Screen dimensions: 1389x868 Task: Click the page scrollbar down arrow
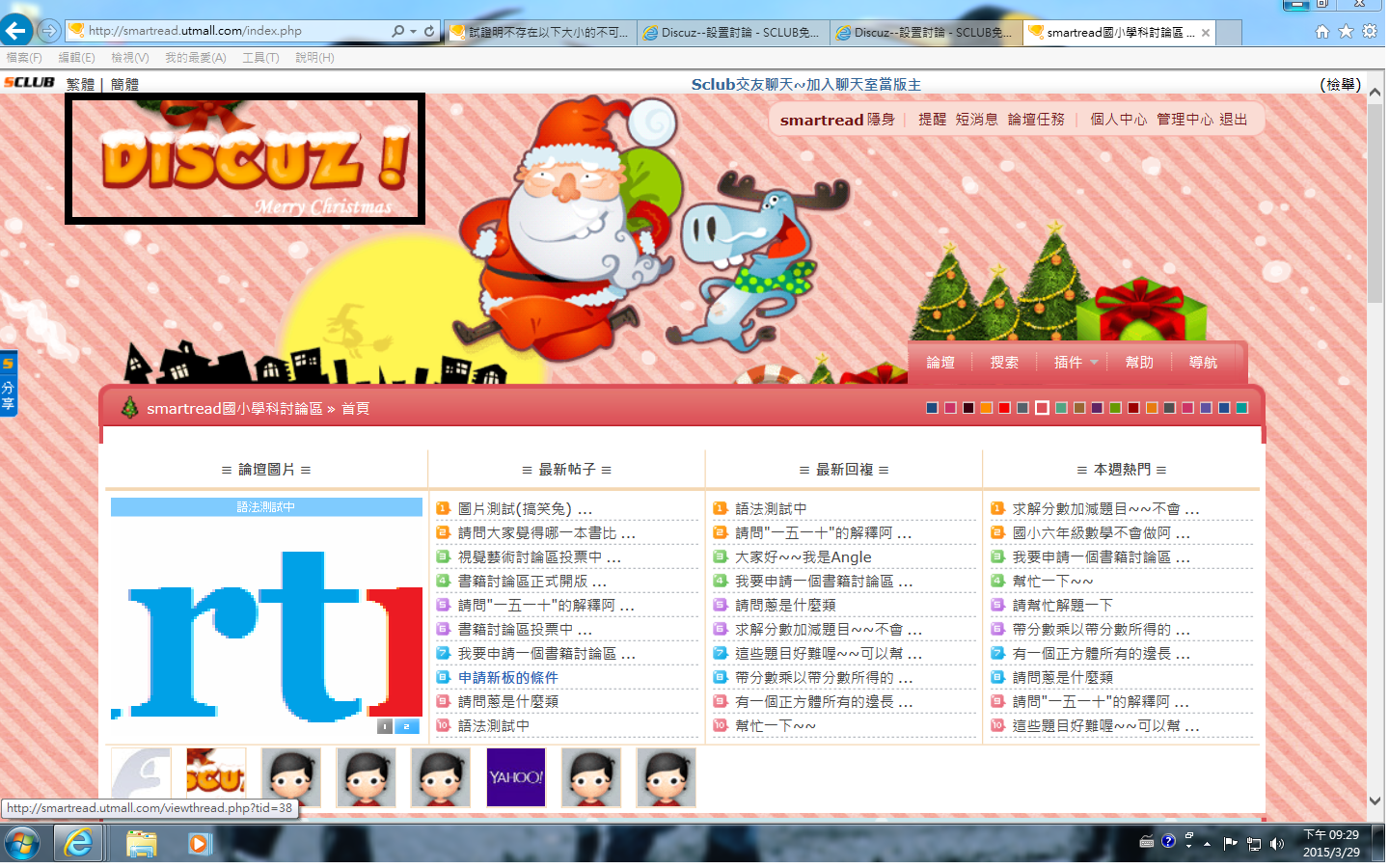pos(1375,801)
